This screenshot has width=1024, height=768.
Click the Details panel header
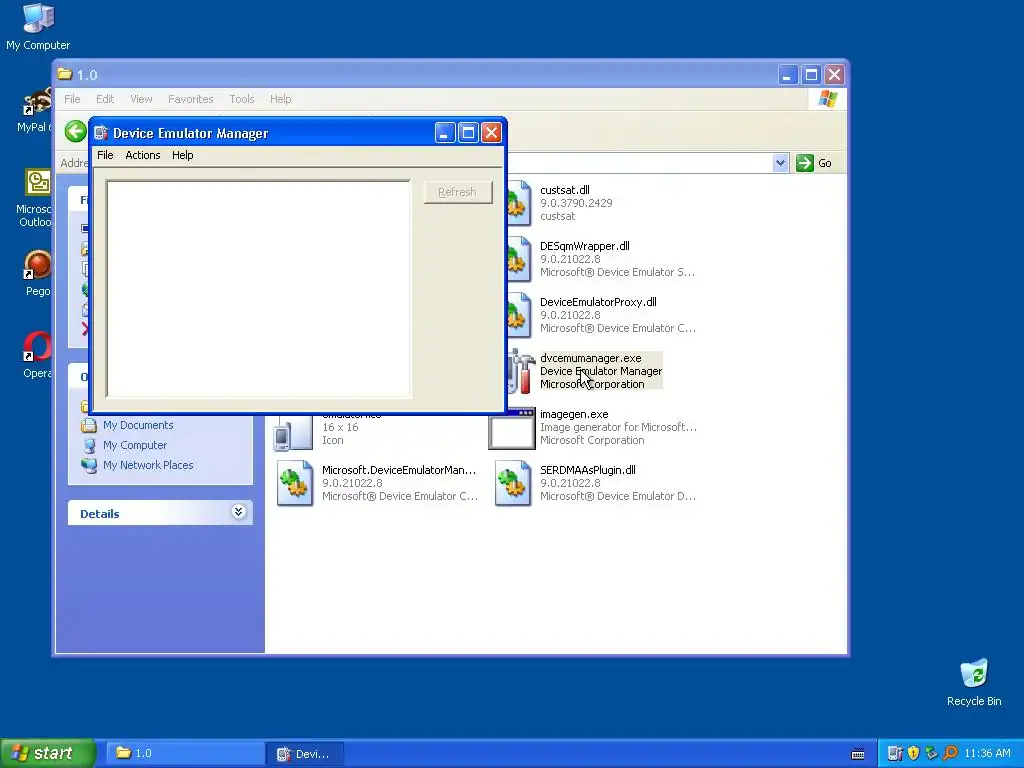[160, 513]
